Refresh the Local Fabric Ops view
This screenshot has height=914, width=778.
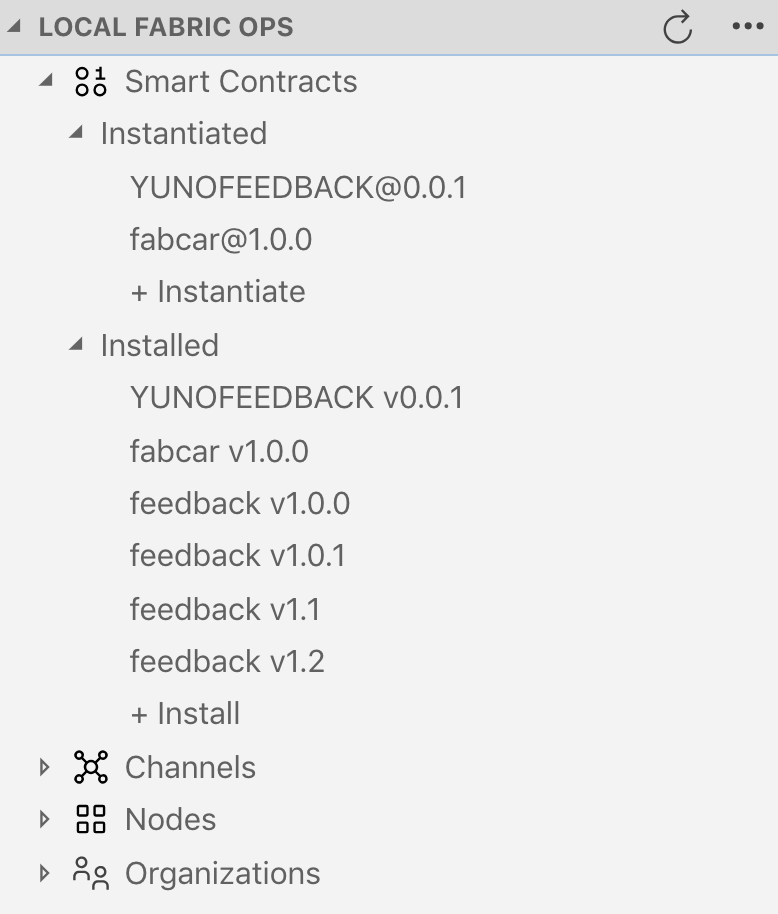677,27
